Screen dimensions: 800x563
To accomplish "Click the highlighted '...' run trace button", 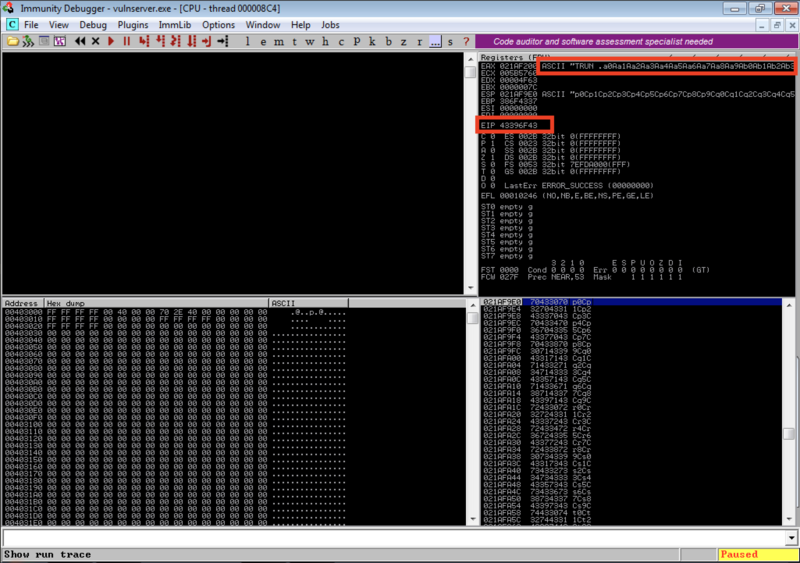I will point(435,42).
